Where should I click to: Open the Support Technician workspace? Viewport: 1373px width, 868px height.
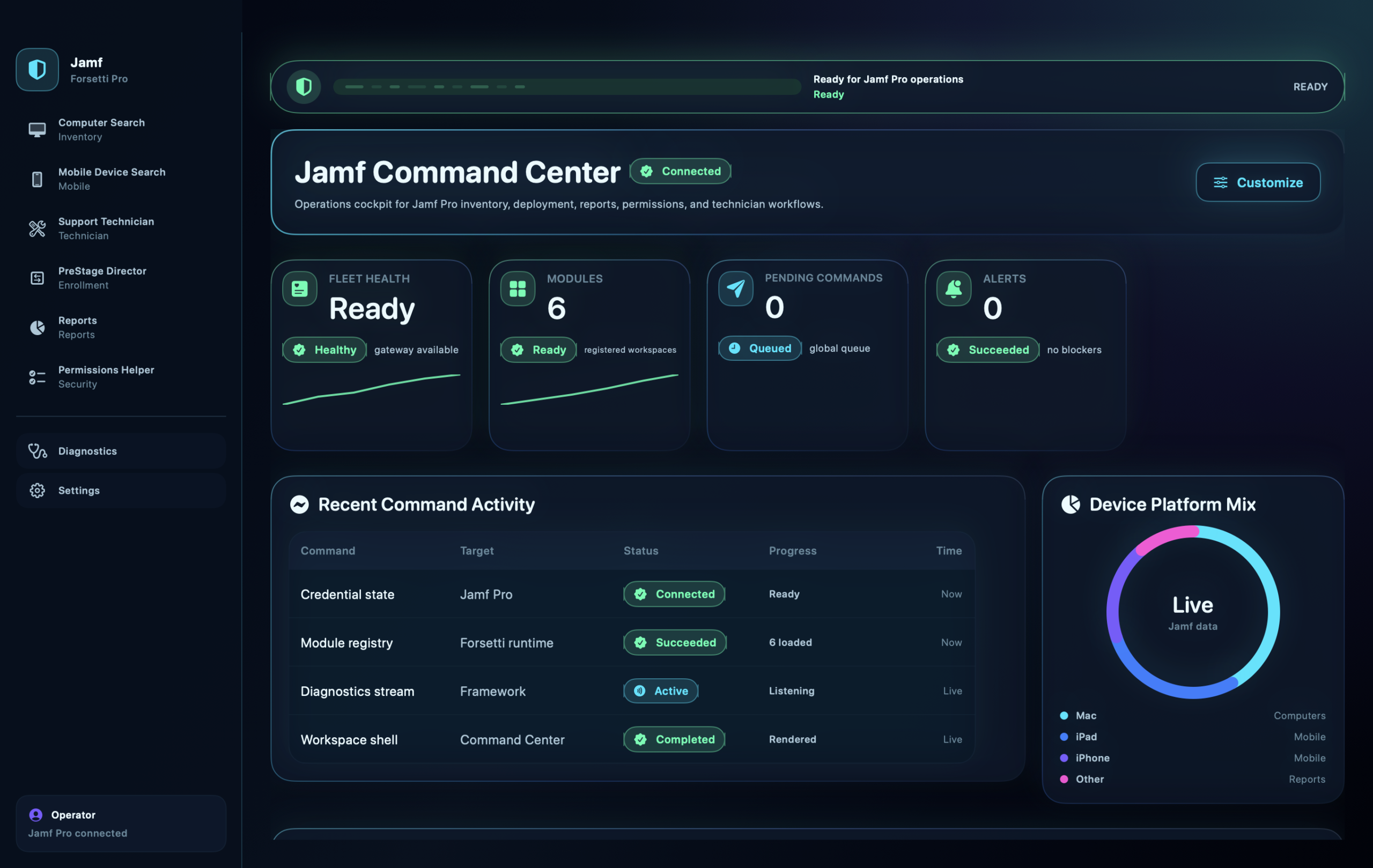(x=121, y=228)
